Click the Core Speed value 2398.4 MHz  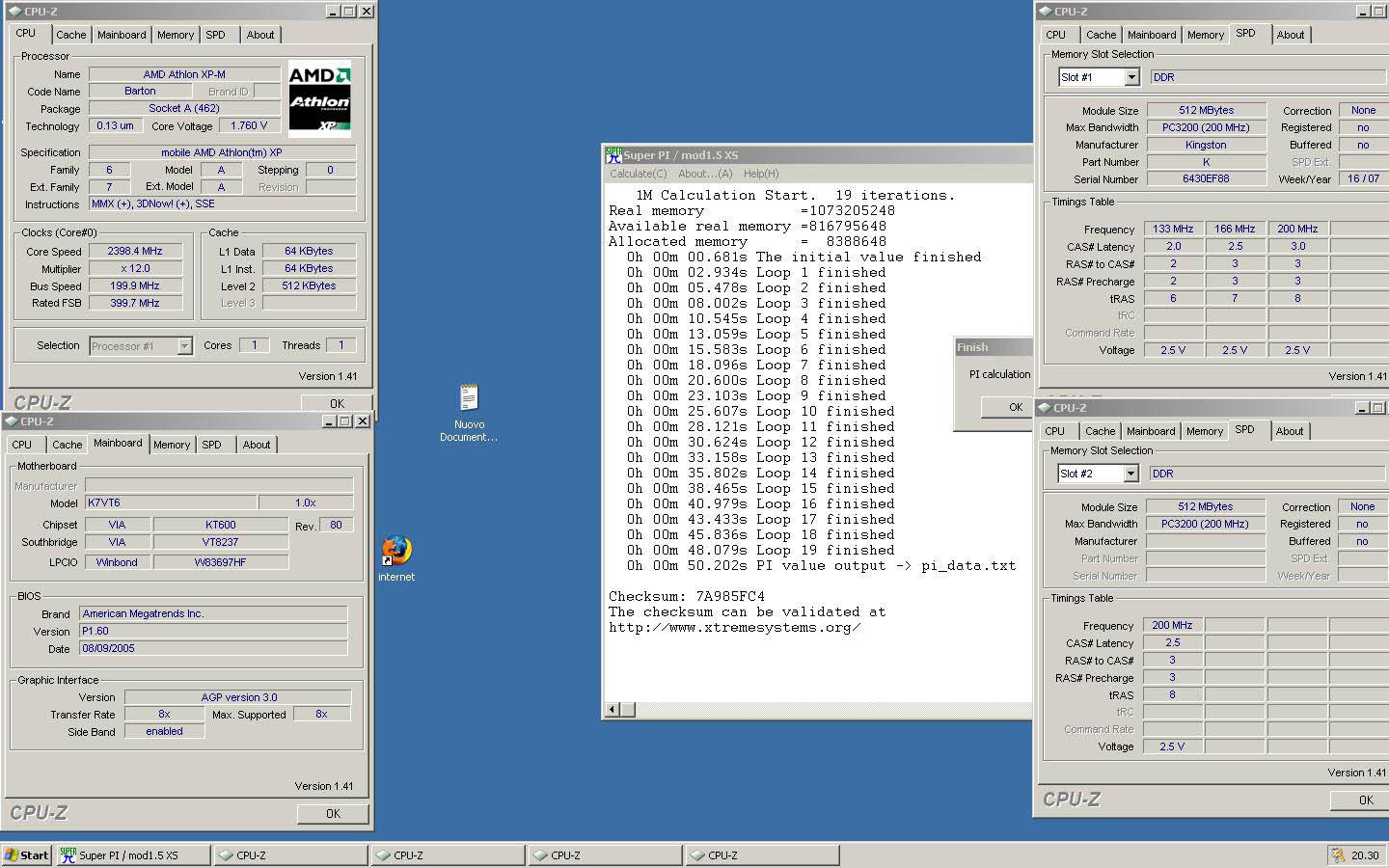point(135,251)
